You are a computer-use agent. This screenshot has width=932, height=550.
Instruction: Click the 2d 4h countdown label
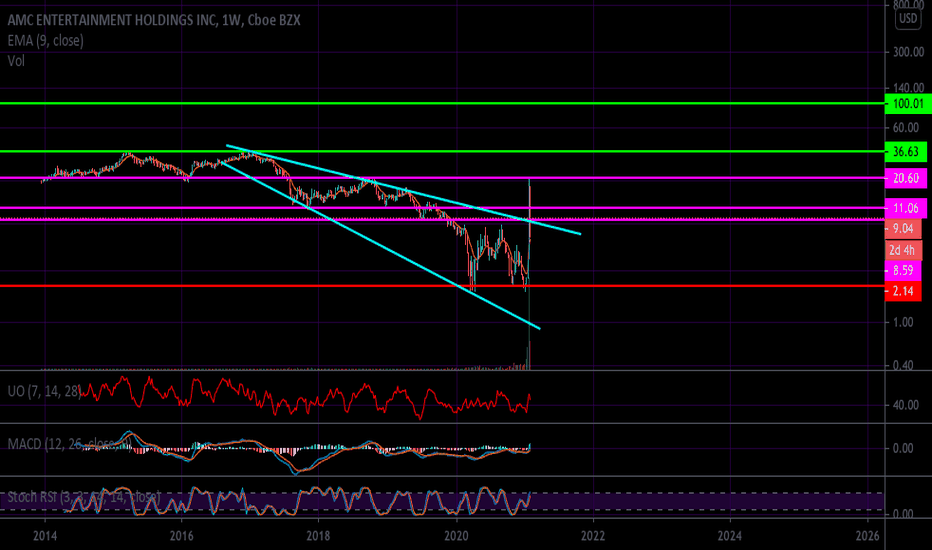(903, 250)
